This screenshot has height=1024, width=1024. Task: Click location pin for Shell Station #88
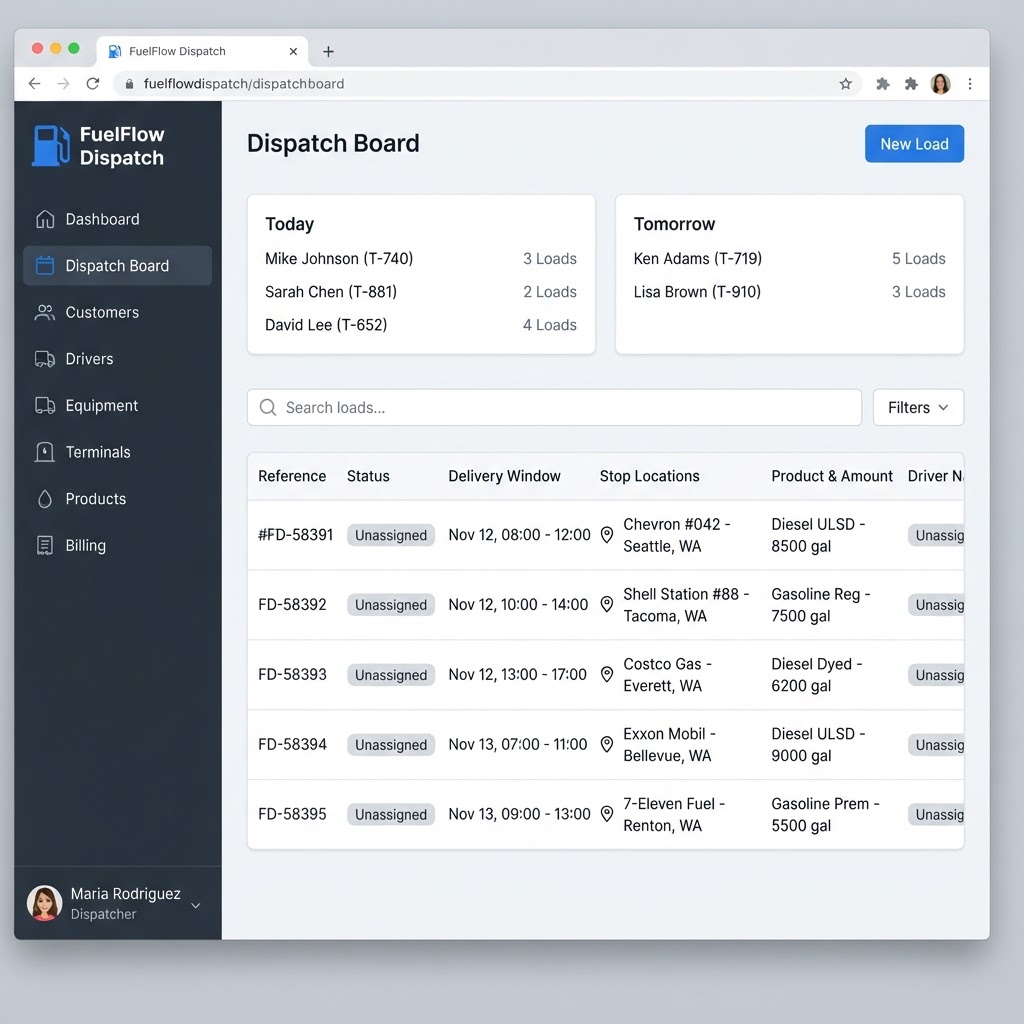[x=607, y=605]
